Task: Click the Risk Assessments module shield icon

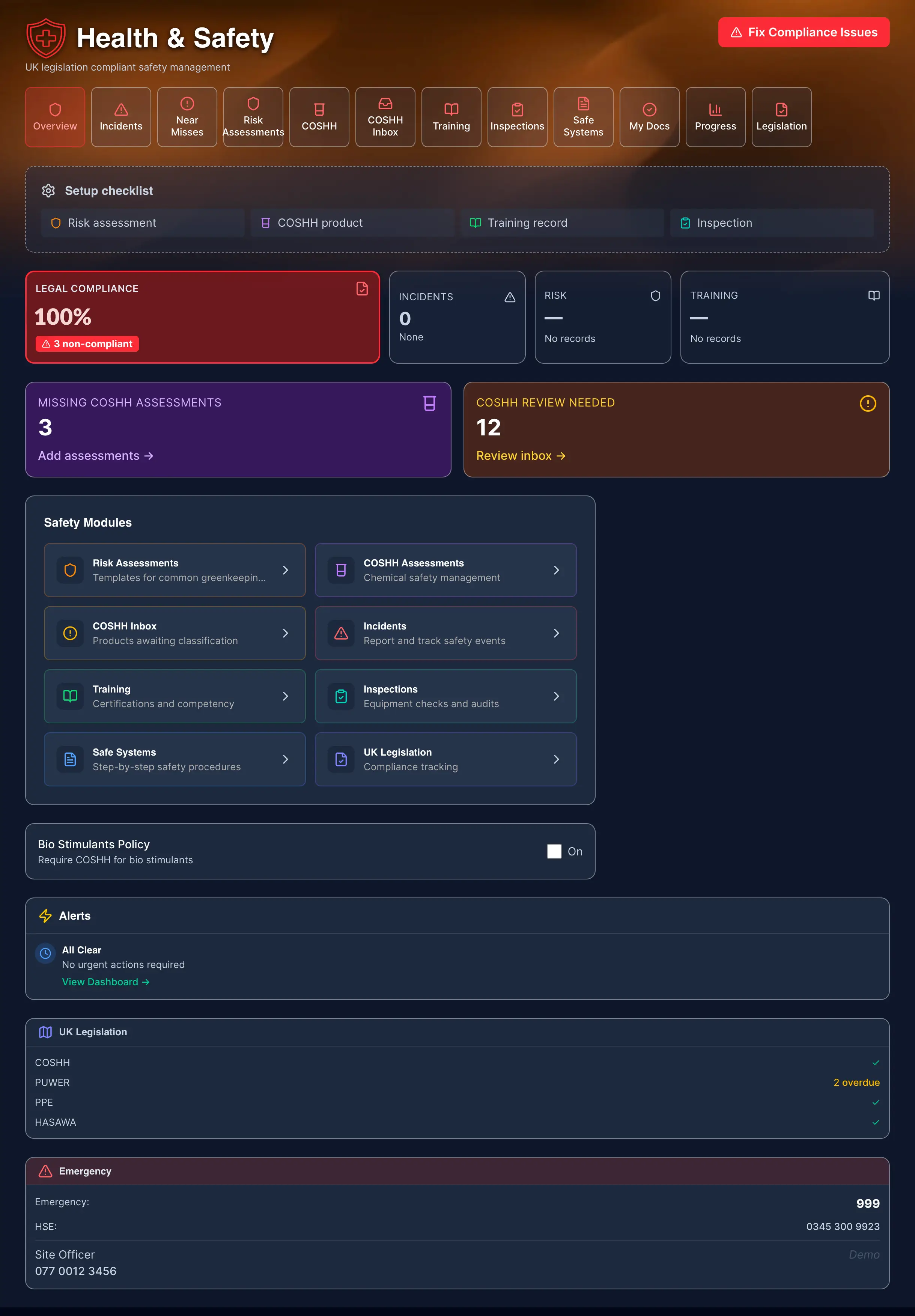Action: 70,570
